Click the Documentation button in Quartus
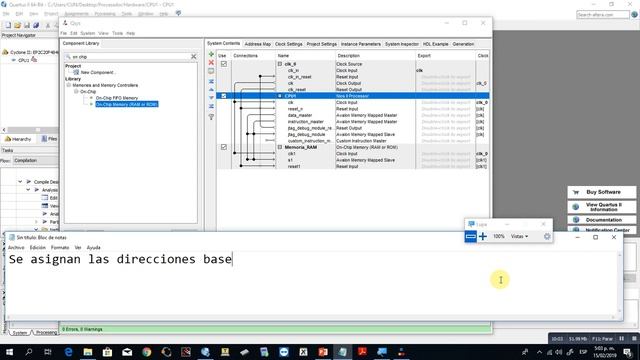The image size is (640, 360). coord(602,220)
